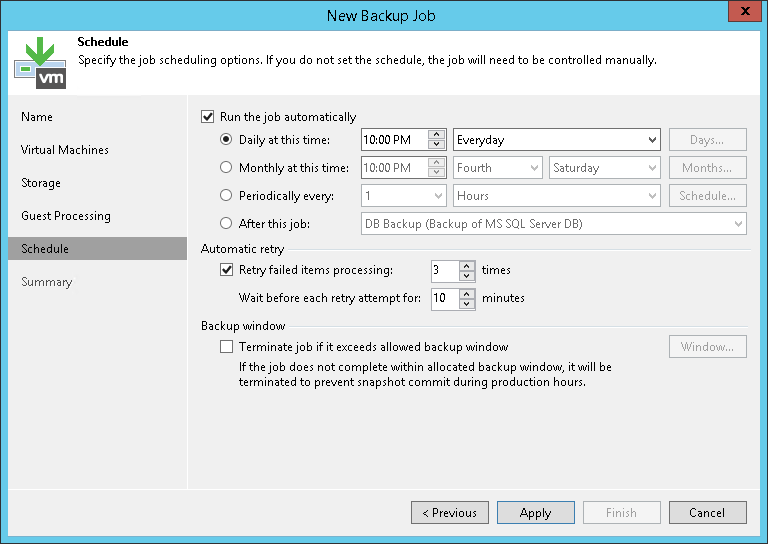Click the monthly 10:00 PM time field
Image resolution: width=768 pixels, height=544 pixels.
click(x=394, y=167)
